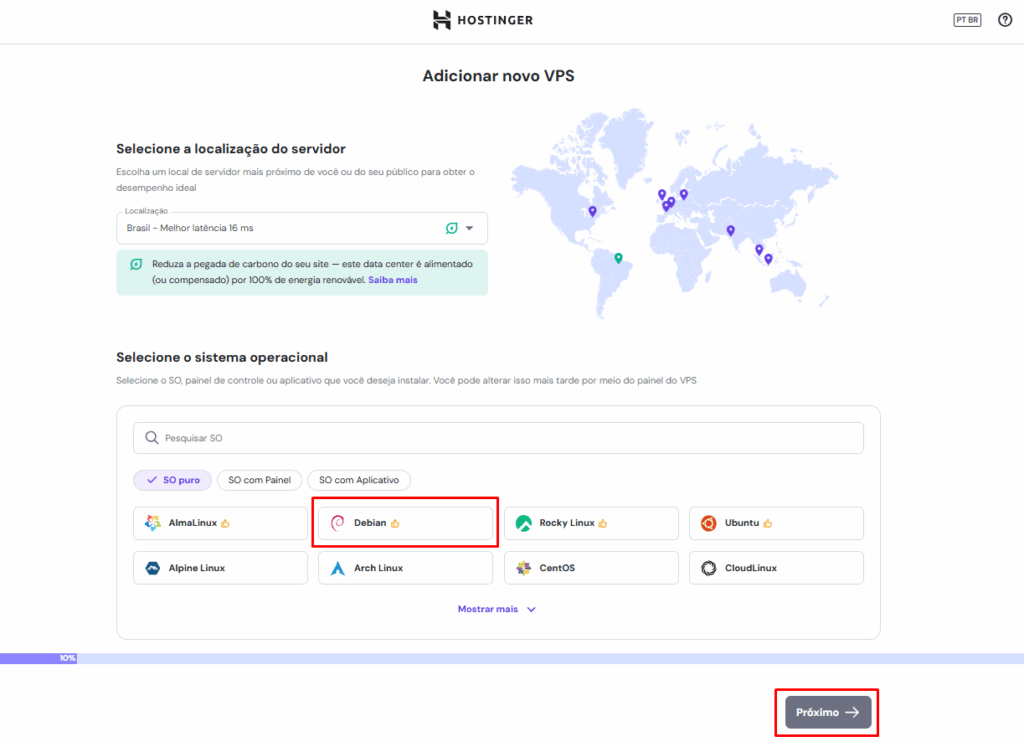The height and width of the screenshot is (747, 1024).
Task: Click the North America pin on the map
Action: coord(592,212)
